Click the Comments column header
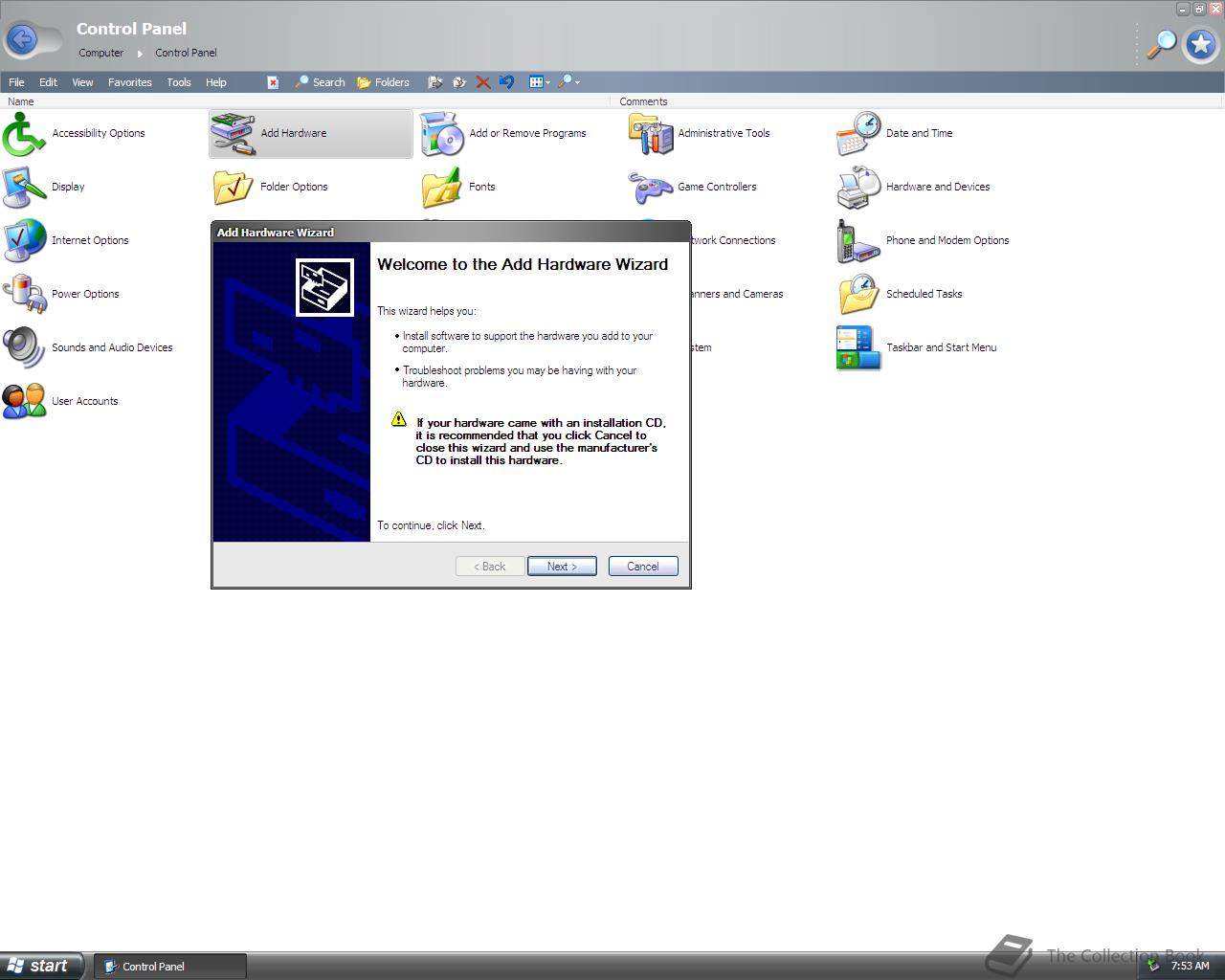 [917, 101]
